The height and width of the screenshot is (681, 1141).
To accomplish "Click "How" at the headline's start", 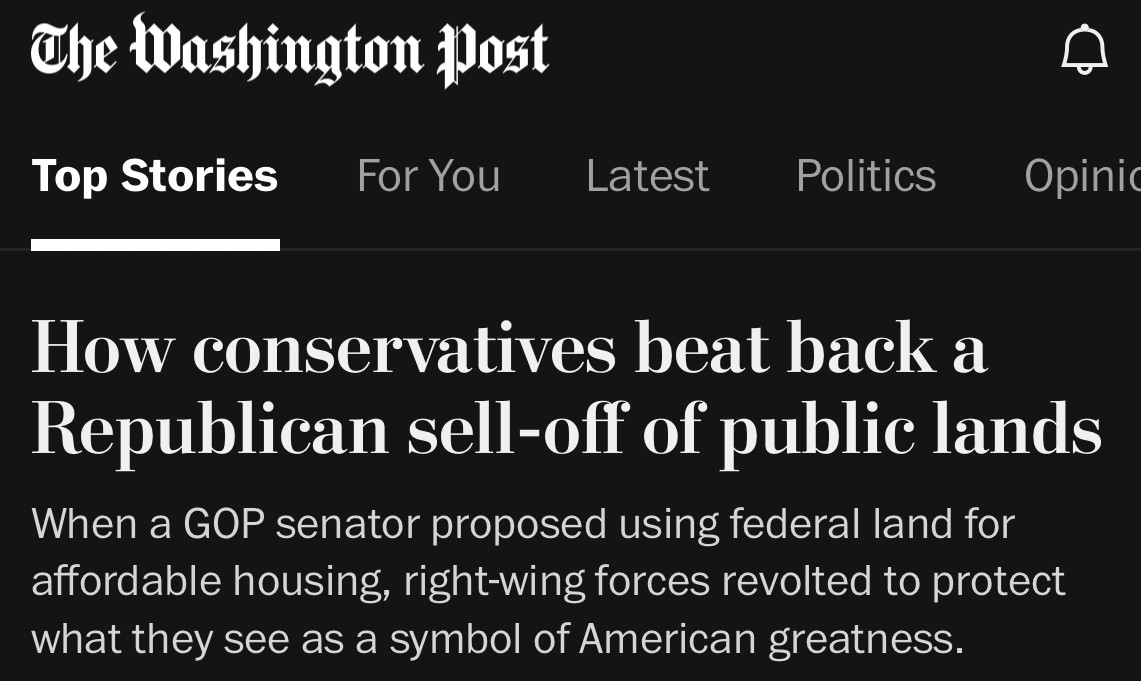I will pyautogui.click(x=103, y=348).
